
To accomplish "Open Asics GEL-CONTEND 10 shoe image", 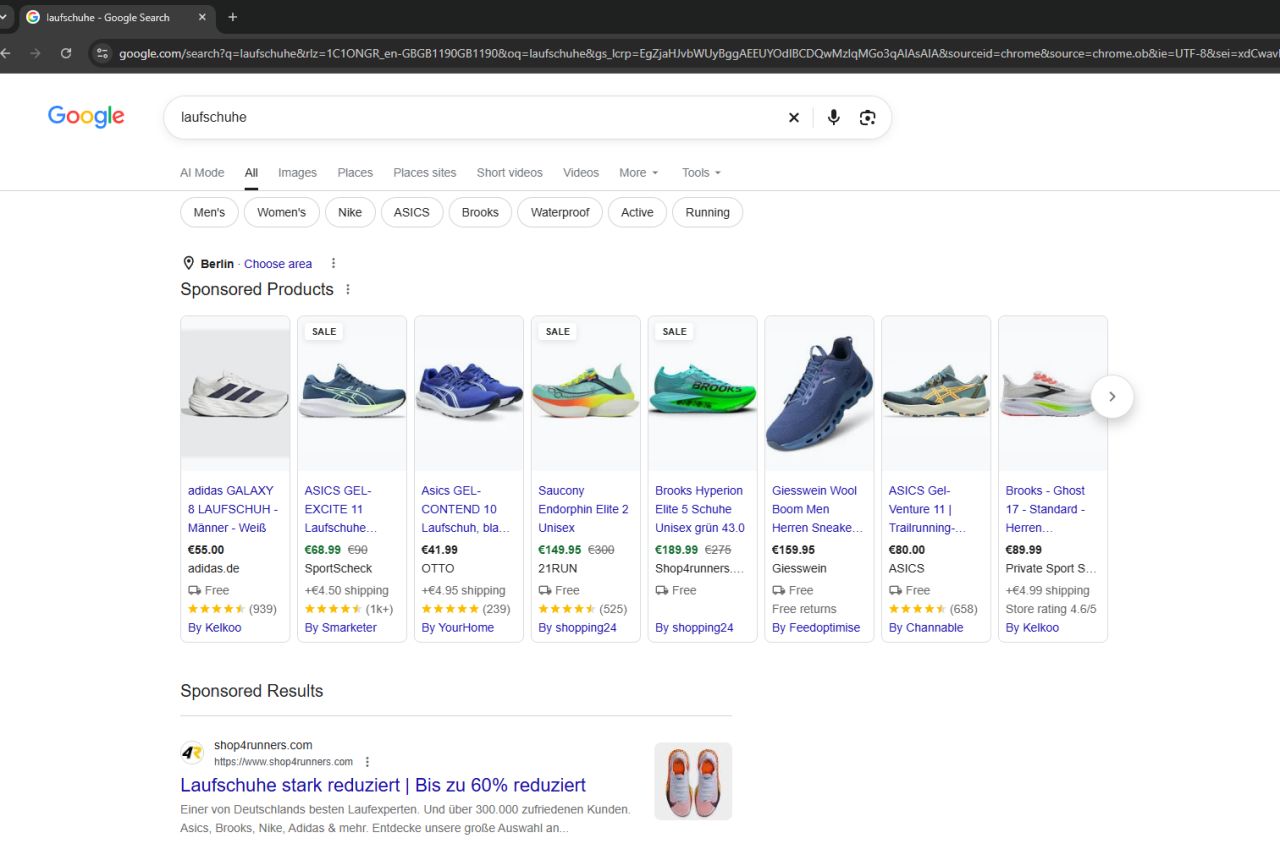I will [x=469, y=394].
